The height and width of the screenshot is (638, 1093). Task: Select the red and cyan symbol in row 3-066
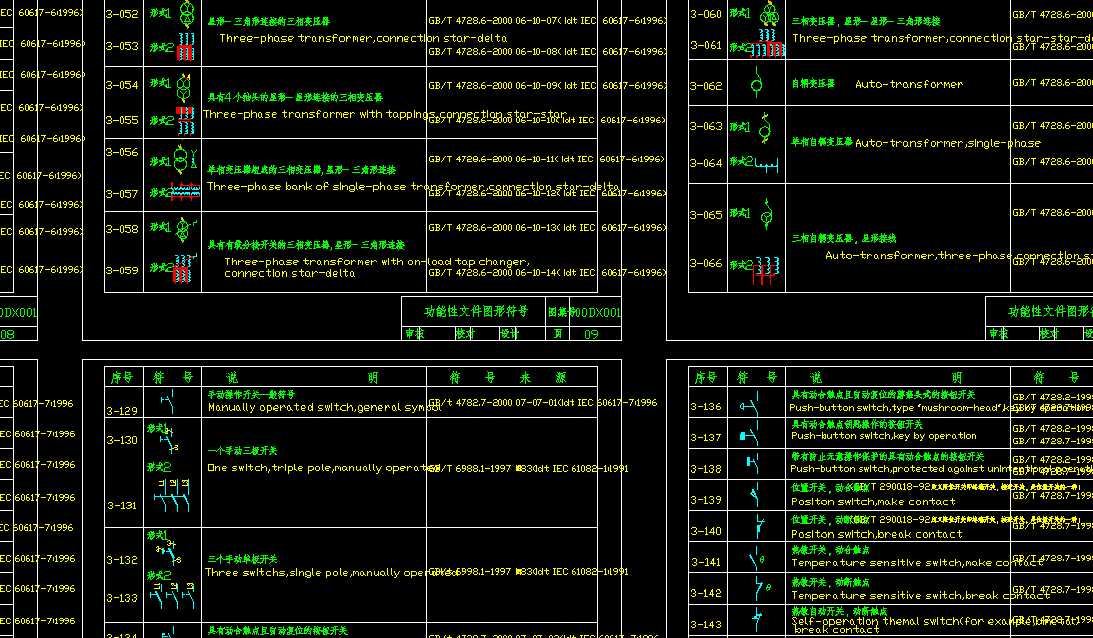coord(765,270)
